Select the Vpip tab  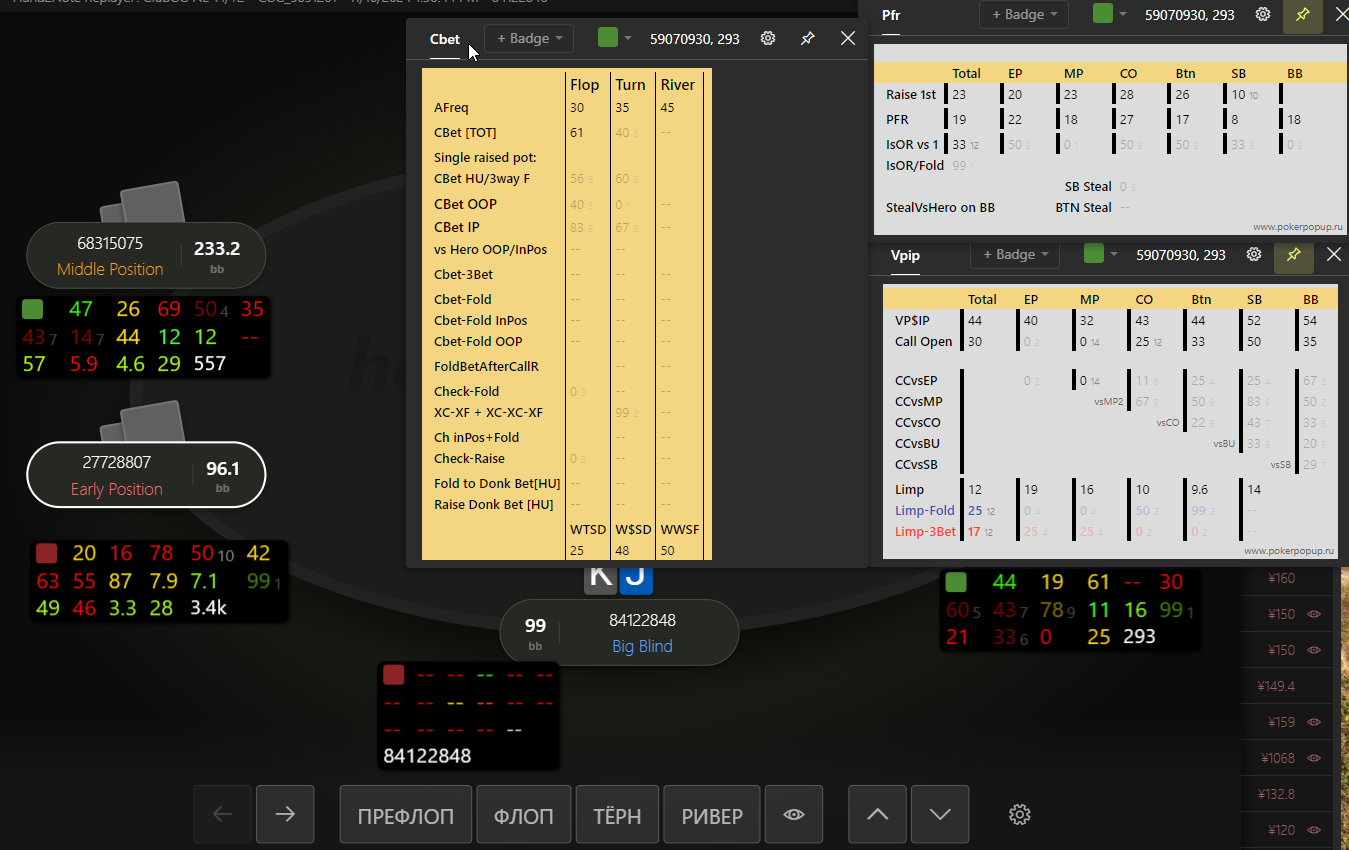[905, 255]
